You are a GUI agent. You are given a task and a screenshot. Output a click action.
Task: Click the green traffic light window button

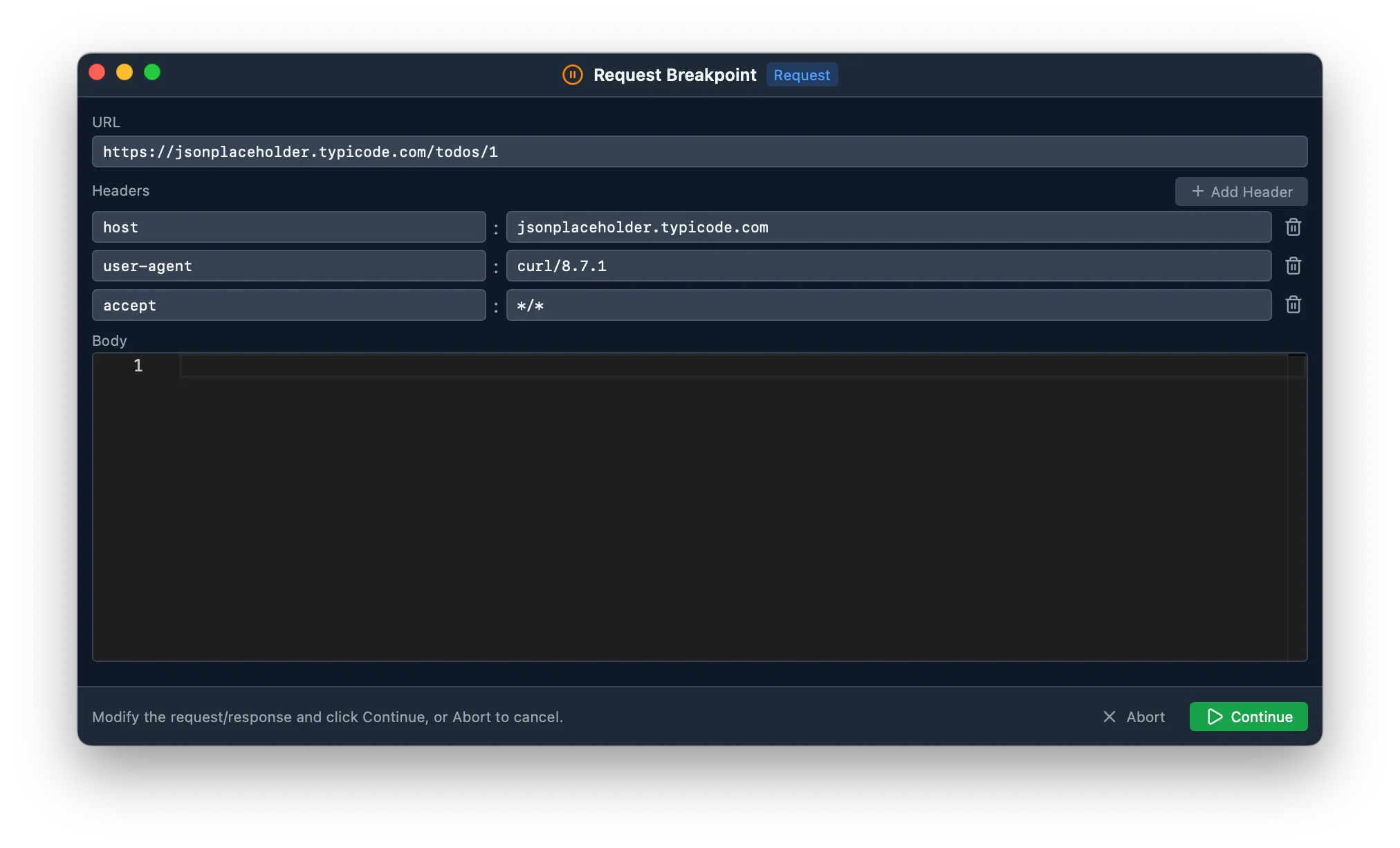pyautogui.click(x=152, y=72)
